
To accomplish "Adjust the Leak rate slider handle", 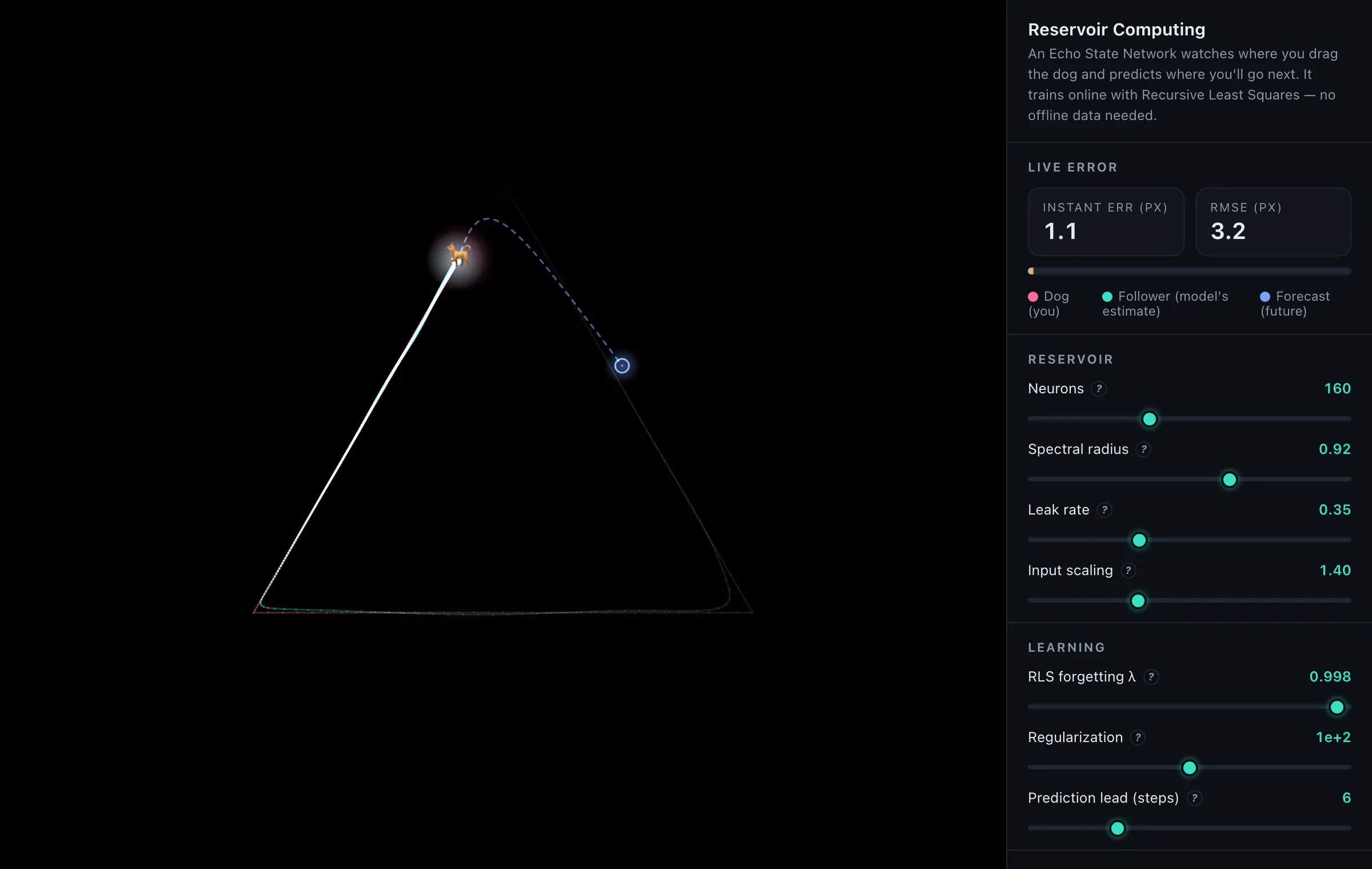I will coord(1139,540).
